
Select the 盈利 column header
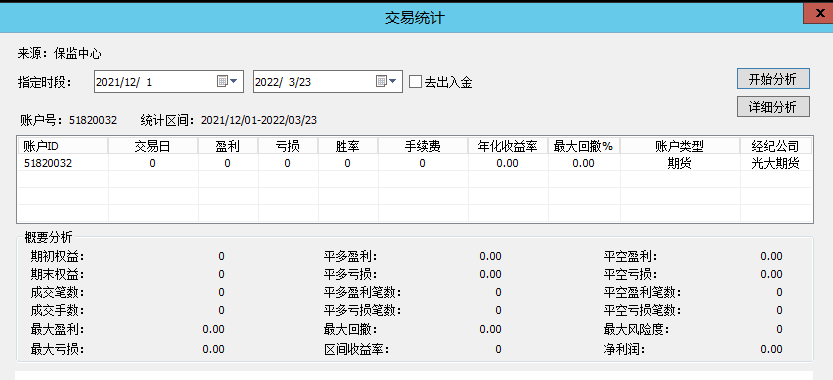tap(228, 146)
